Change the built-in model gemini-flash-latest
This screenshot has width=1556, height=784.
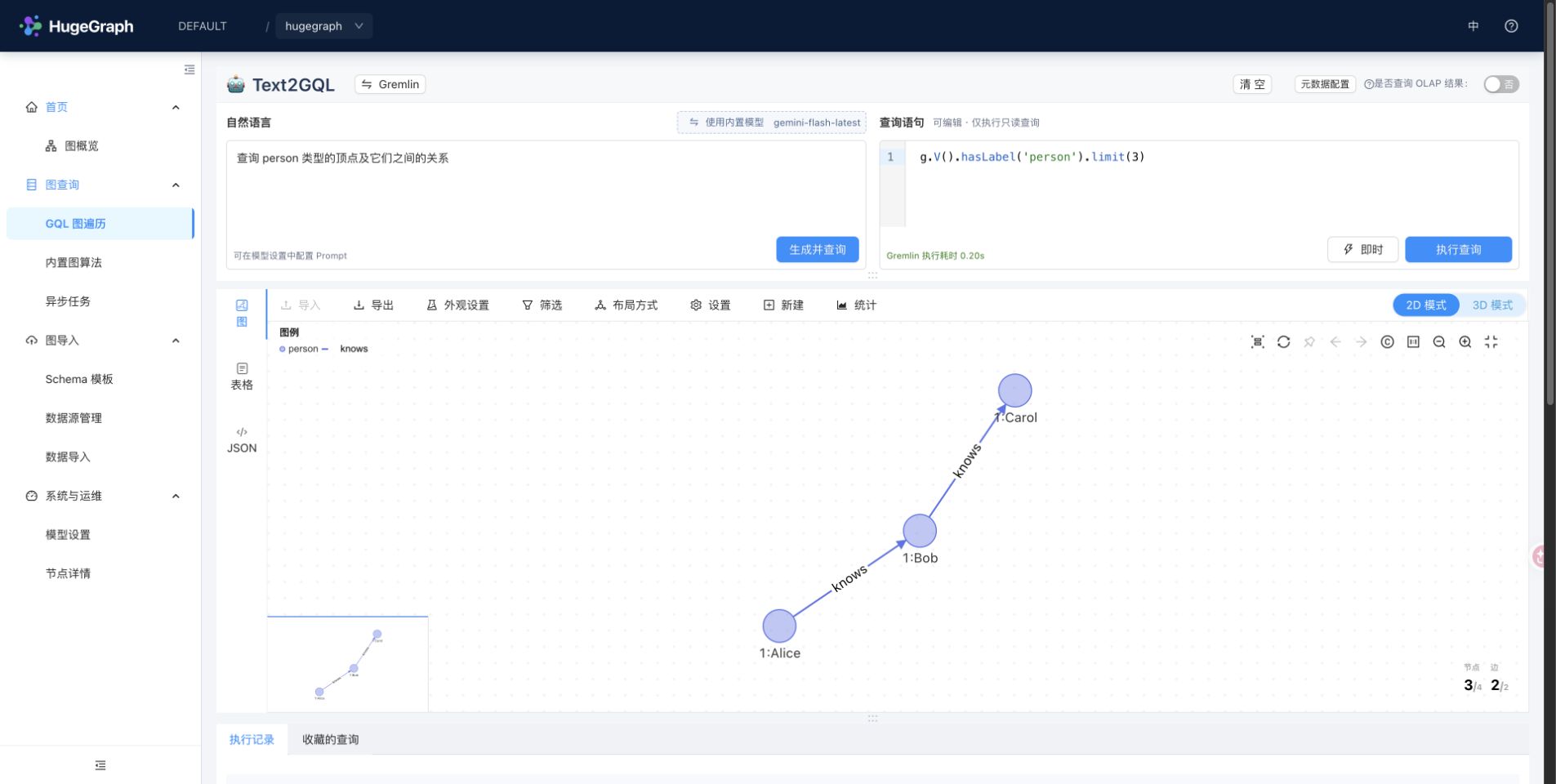[772, 122]
